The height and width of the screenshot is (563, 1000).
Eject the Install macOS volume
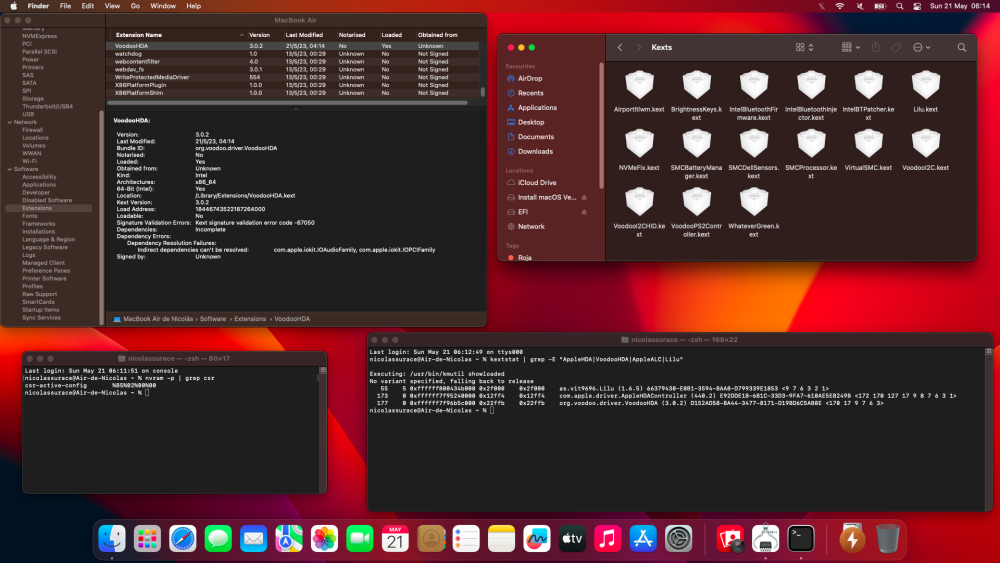click(x=584, y=197)
